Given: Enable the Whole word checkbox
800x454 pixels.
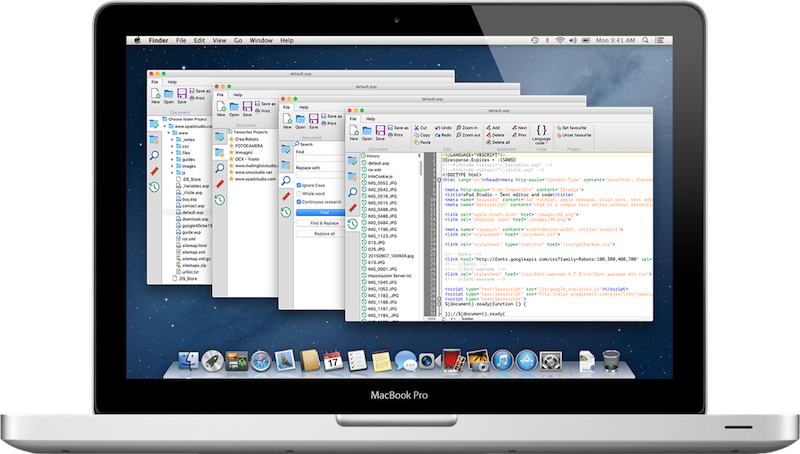Looking at the screenshot, I should click(x=299, y=193).
